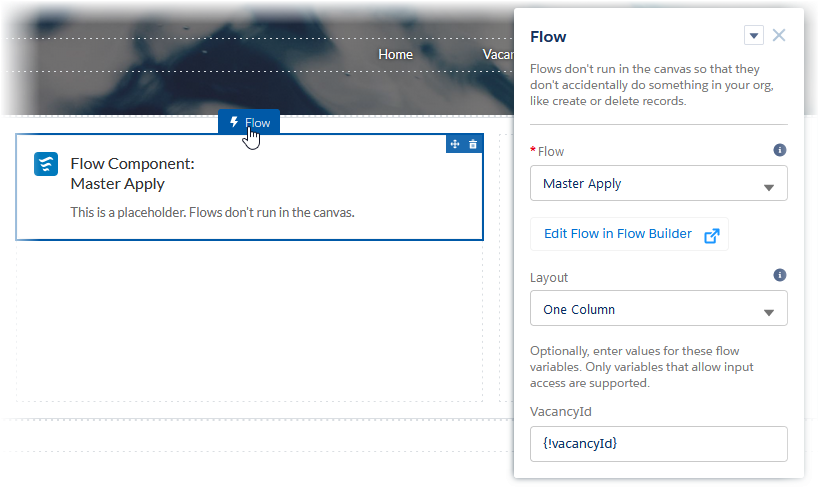Click info icon beside the Layout label

pos(780,275)
